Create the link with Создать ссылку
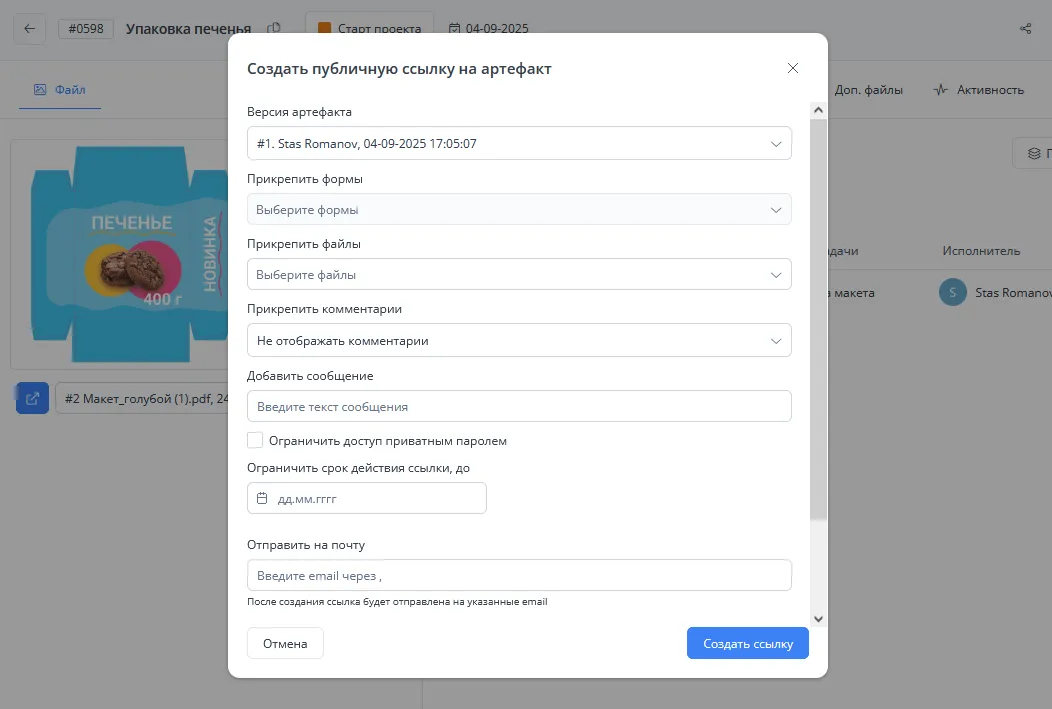Screen dimensions: 1052x709 pos(747,643)
